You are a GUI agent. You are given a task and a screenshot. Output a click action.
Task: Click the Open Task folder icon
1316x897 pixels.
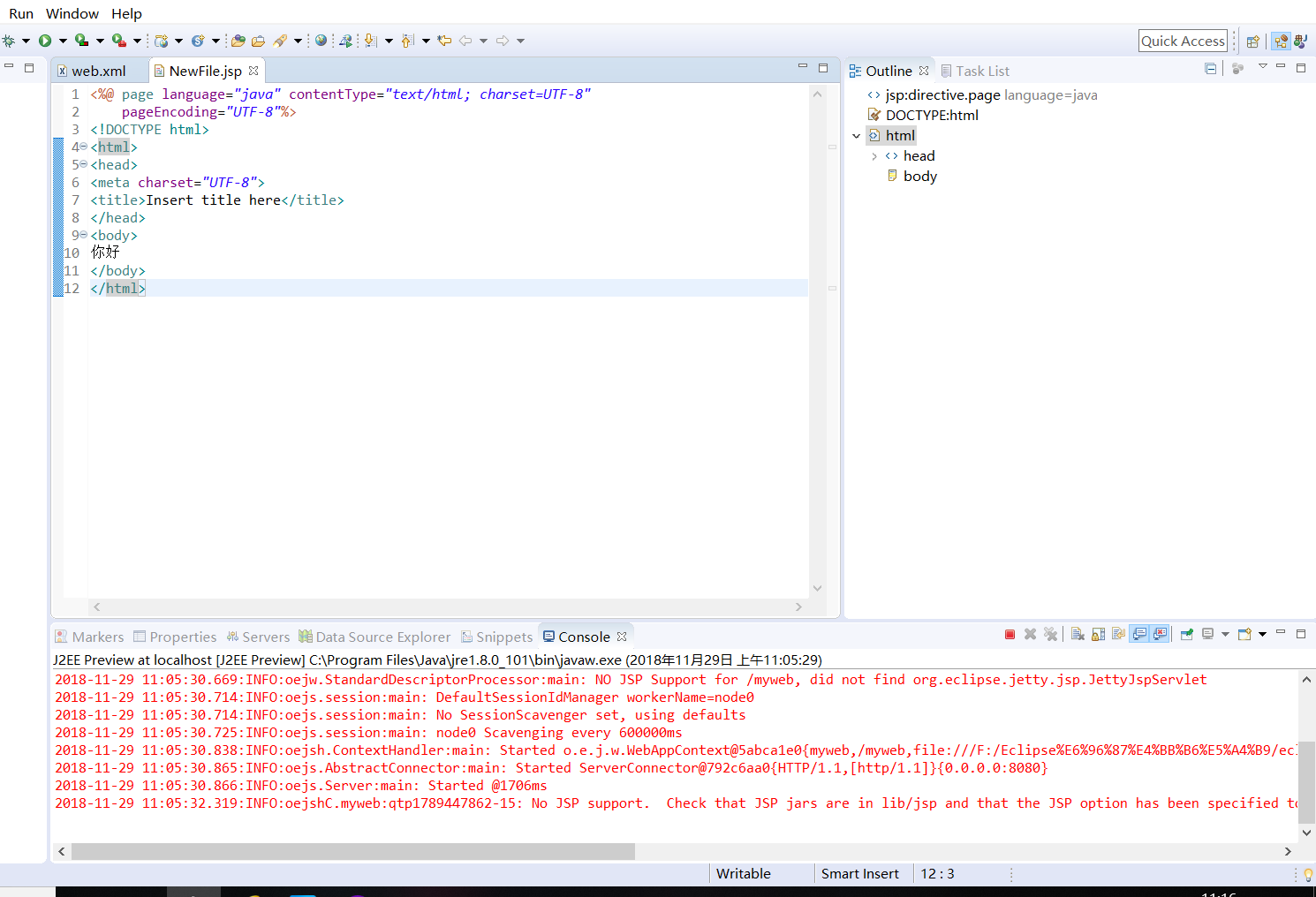click(x=258, y=41)
